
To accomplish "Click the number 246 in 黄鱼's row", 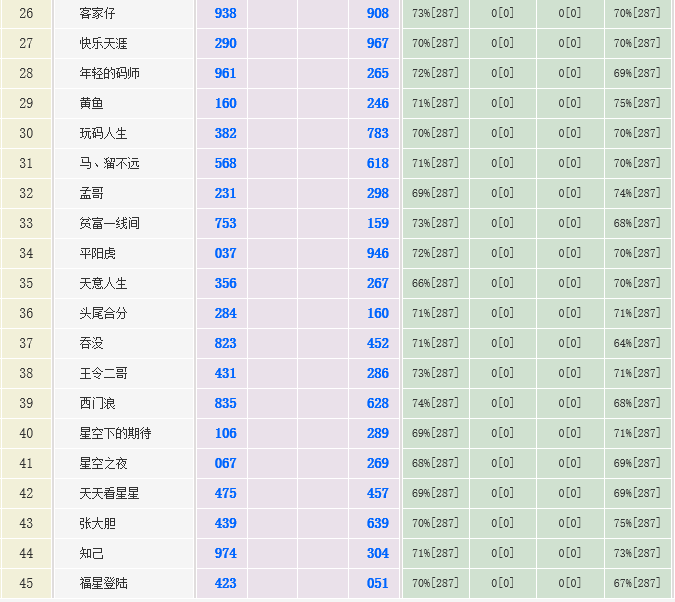I will [x=377, y=103].
